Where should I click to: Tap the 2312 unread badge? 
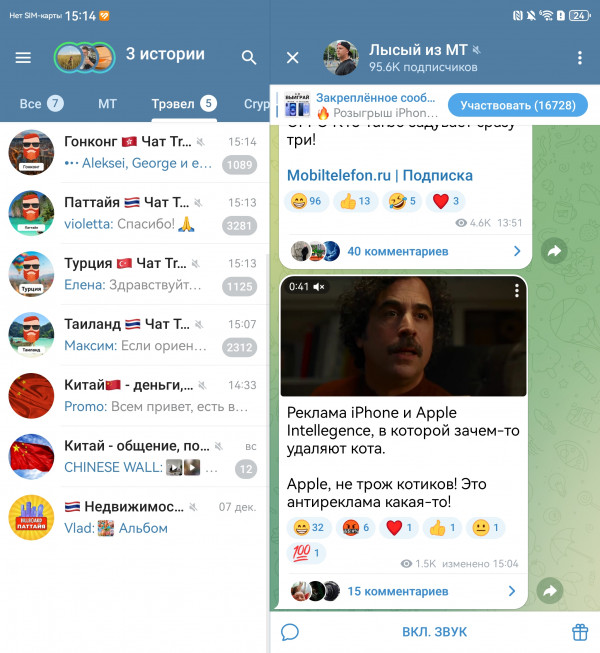click(239, 347)
